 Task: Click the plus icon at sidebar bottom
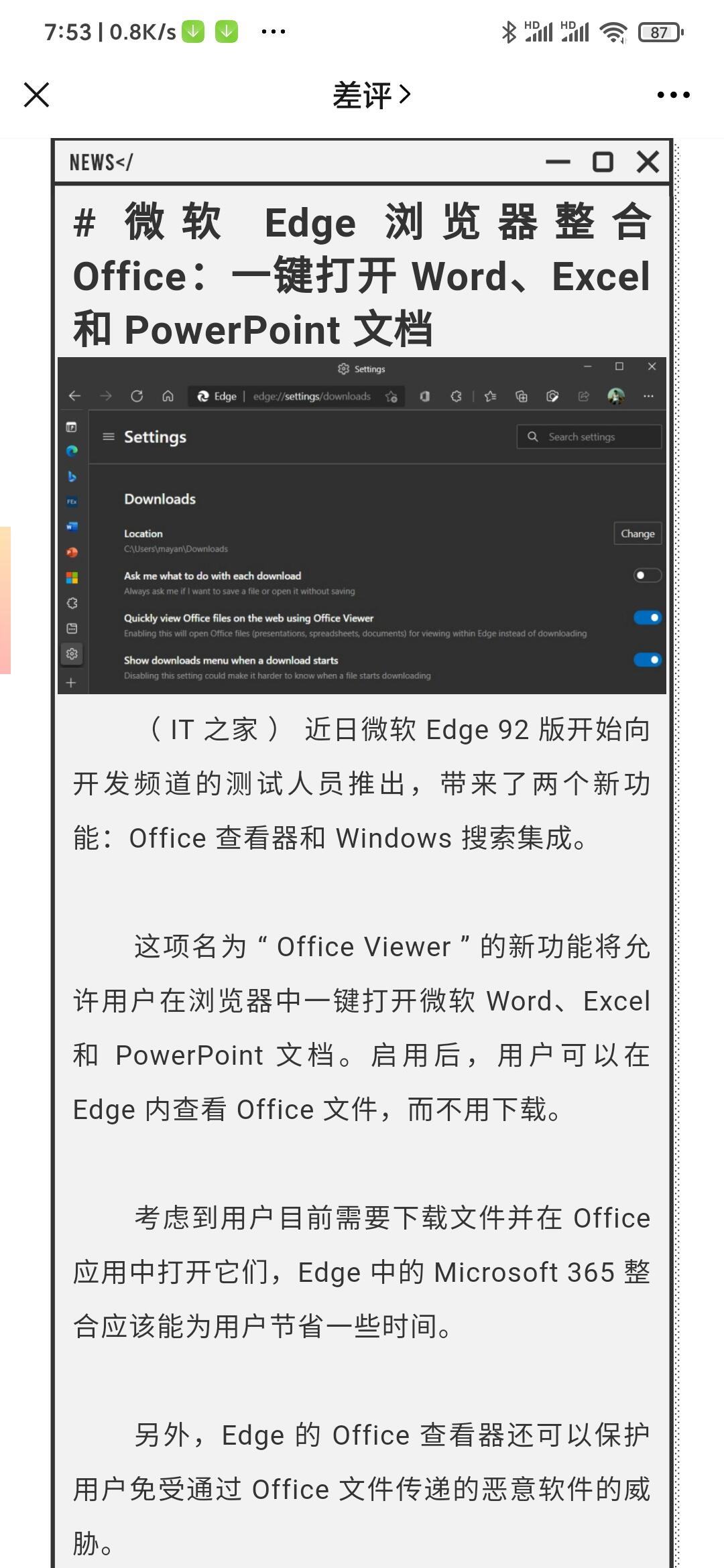coord(72,682)
